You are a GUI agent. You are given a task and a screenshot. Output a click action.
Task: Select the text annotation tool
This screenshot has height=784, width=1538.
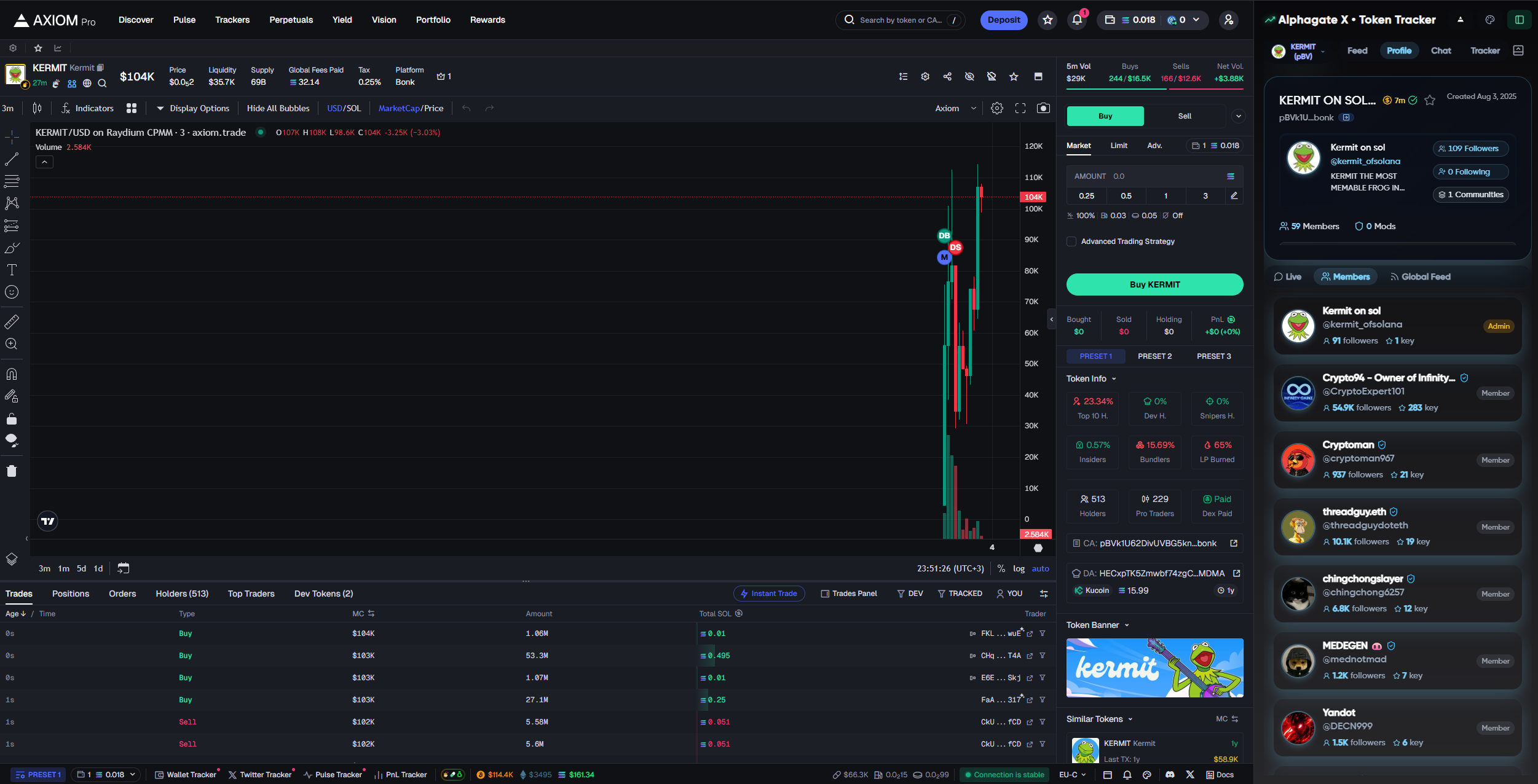click(12, 270)
